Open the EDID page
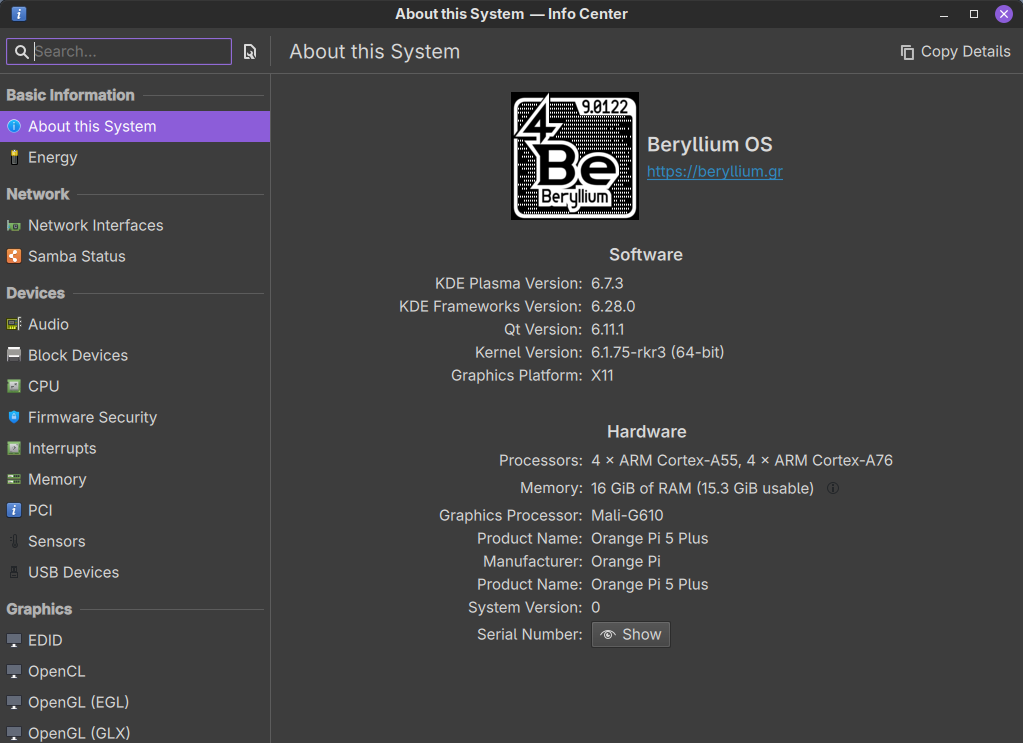The width and height of the screenshot is (1023, 743). [x=135, y=641]
